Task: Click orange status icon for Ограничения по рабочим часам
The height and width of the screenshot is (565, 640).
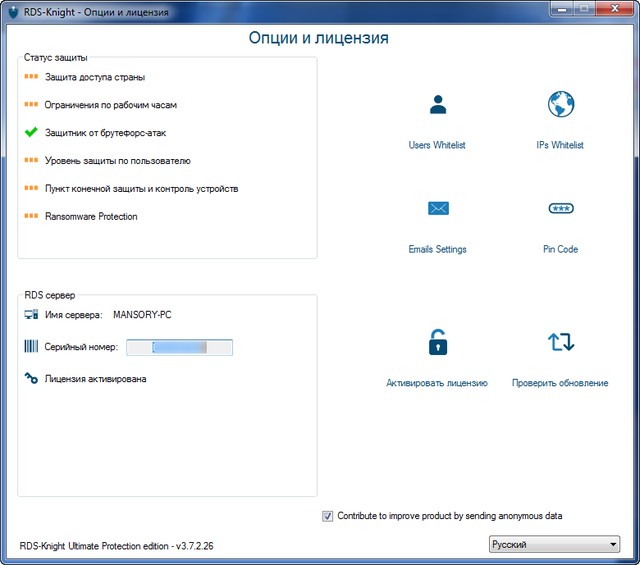Action: (31, 105)
